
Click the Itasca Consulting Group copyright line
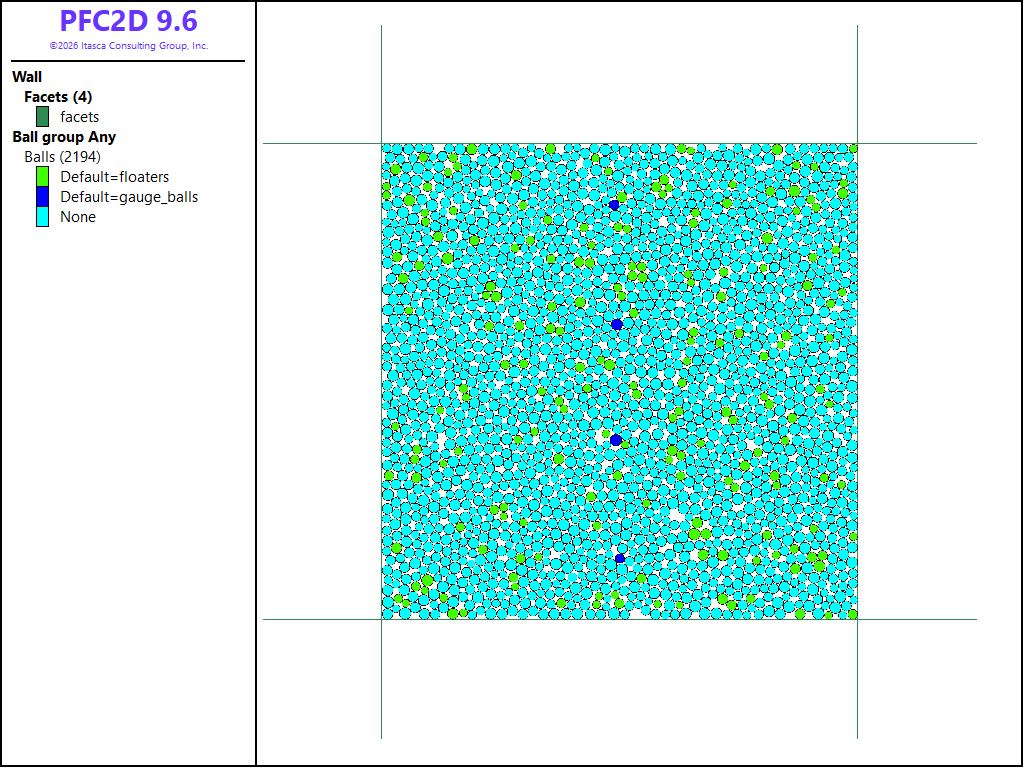[x=129, y=46]
